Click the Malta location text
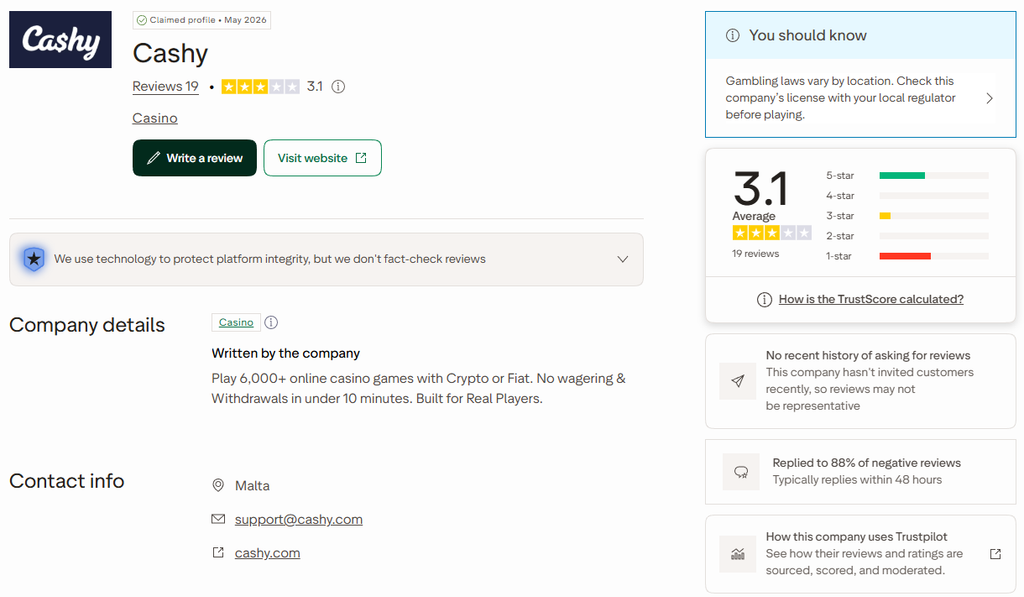Image resolution: width=1024 pixels, height=597 pixels. (x=252, y=486)
